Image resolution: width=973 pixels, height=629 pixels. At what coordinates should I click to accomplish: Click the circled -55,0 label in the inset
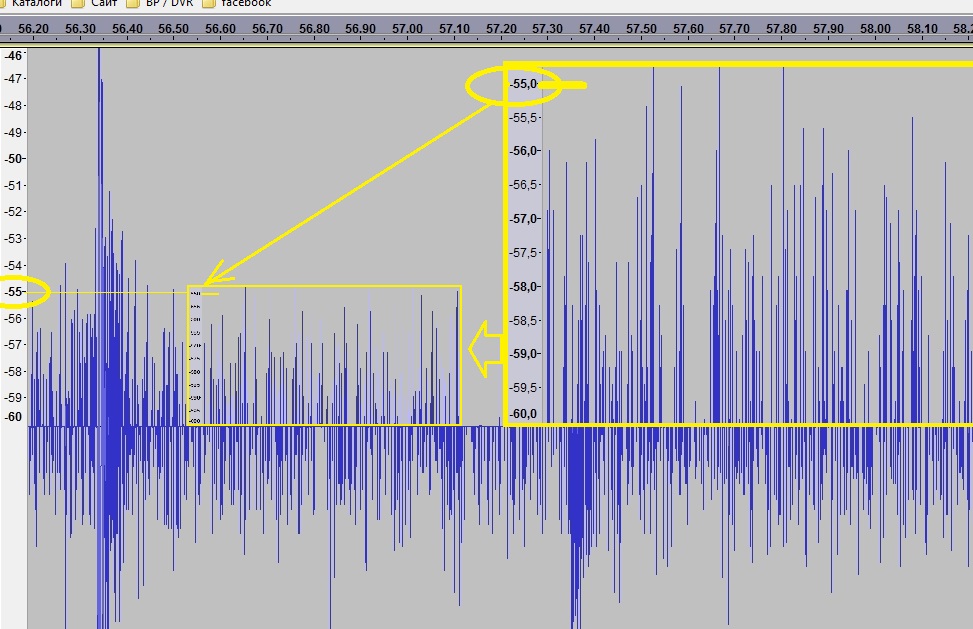click(x=523, y=84)
